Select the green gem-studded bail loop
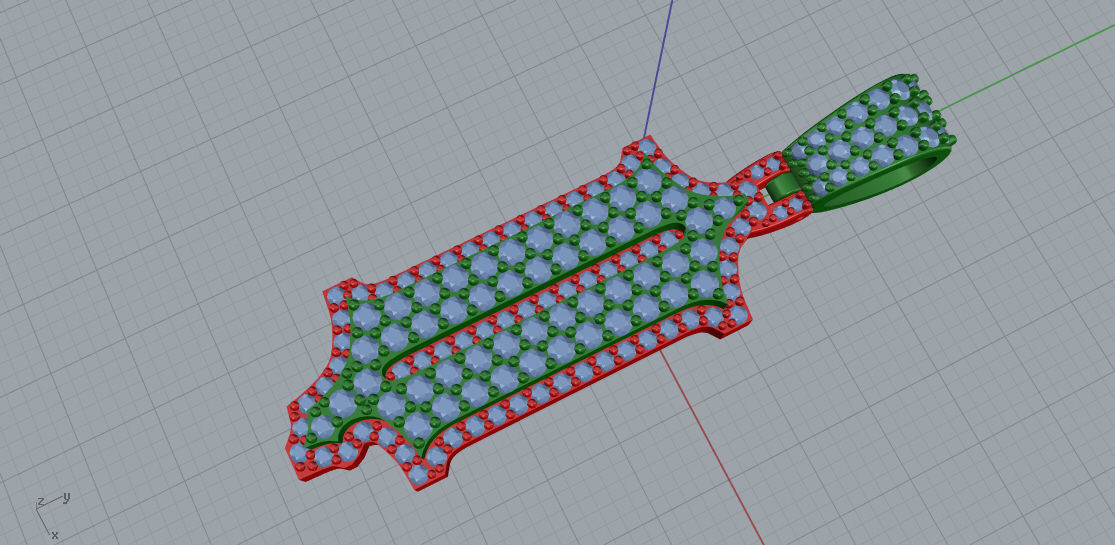1115x545 pixels. coord(869,144)
